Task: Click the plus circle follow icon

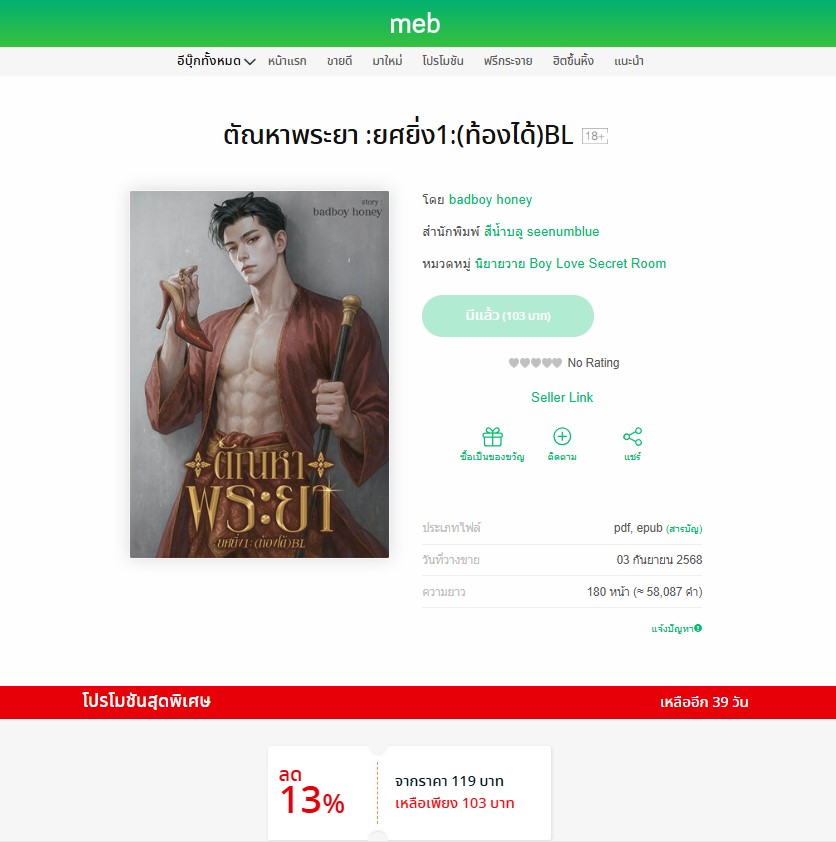Action: click(562, 437)
